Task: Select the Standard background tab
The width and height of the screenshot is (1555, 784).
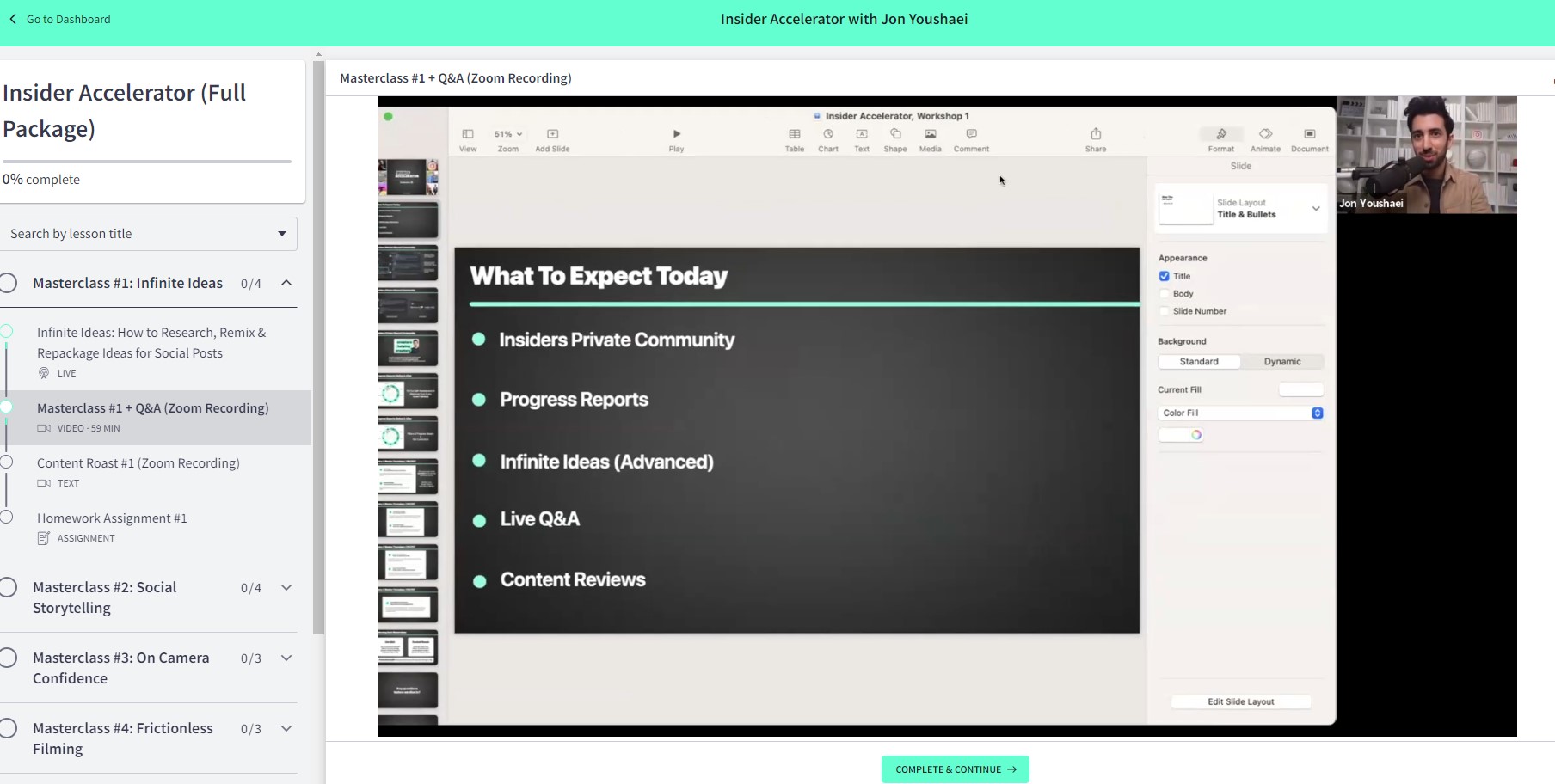Action: [x=1198, y=361]
